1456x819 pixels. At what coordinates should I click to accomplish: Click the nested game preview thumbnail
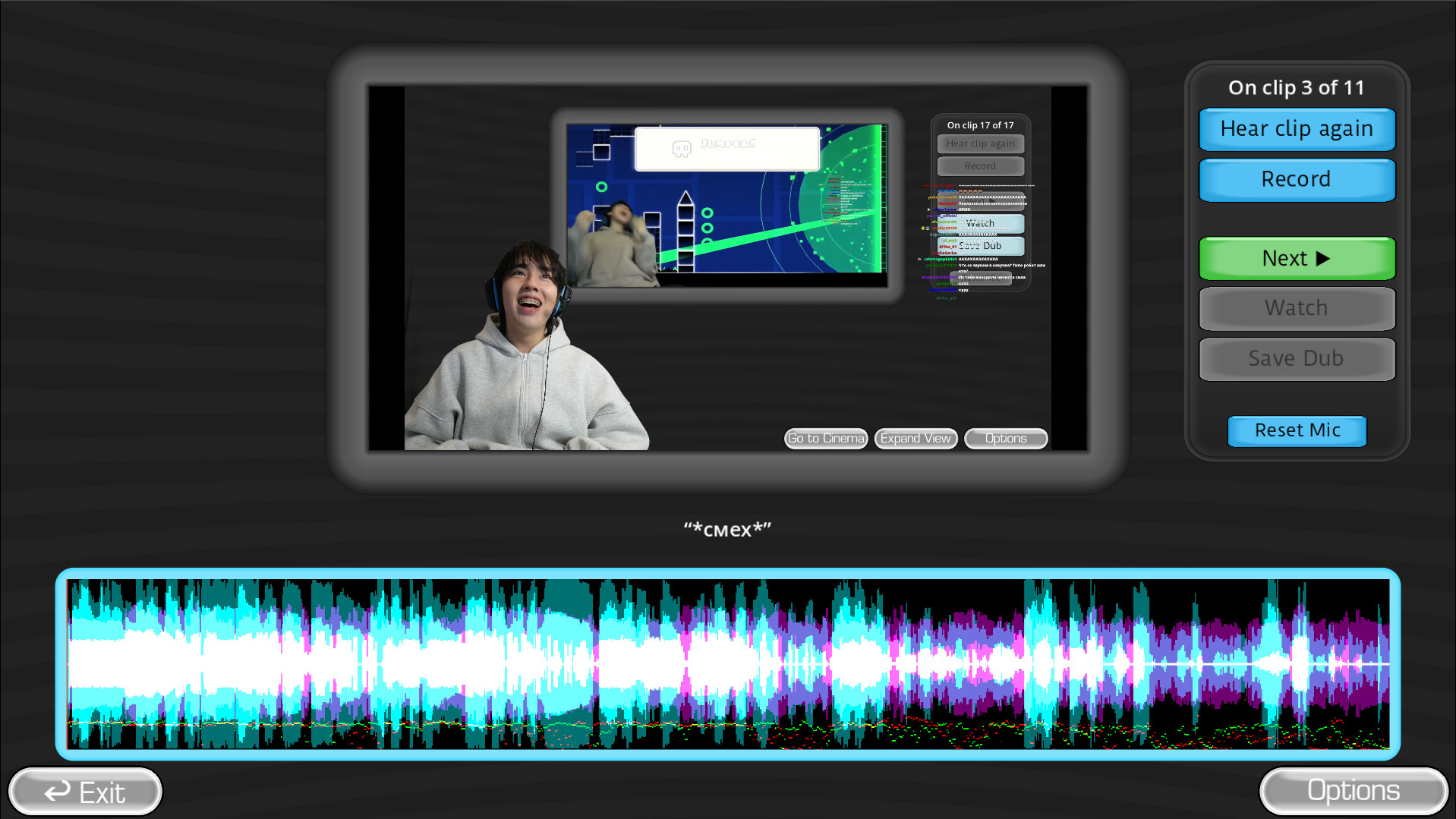pyautogui.click(x=726, y=205)
